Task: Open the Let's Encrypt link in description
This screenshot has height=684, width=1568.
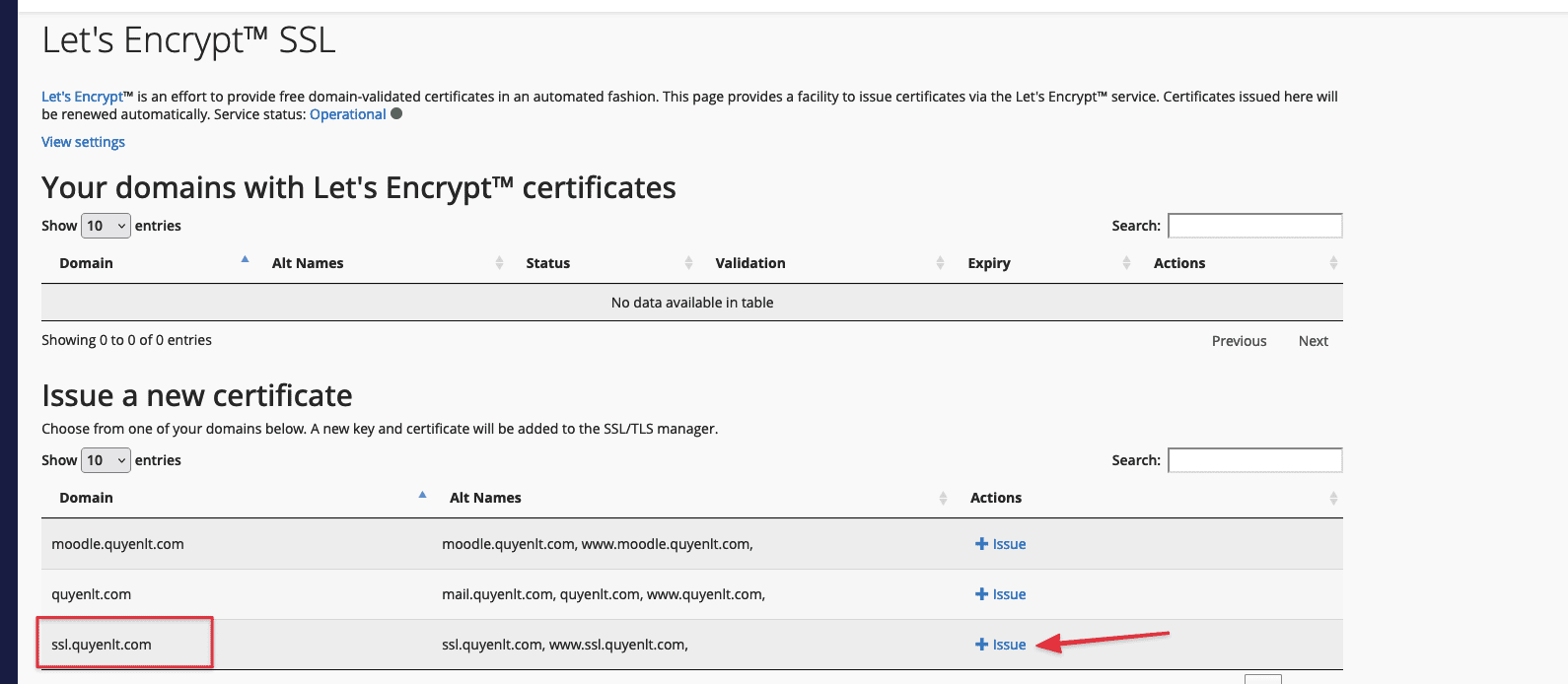Action: (82, 97)
